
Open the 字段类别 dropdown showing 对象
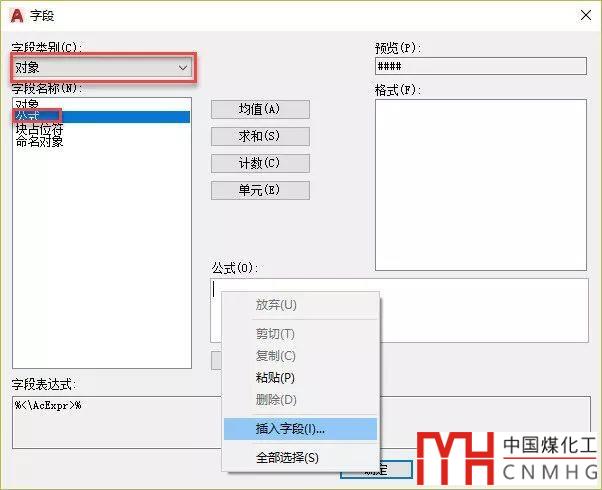tap(101, 67)
